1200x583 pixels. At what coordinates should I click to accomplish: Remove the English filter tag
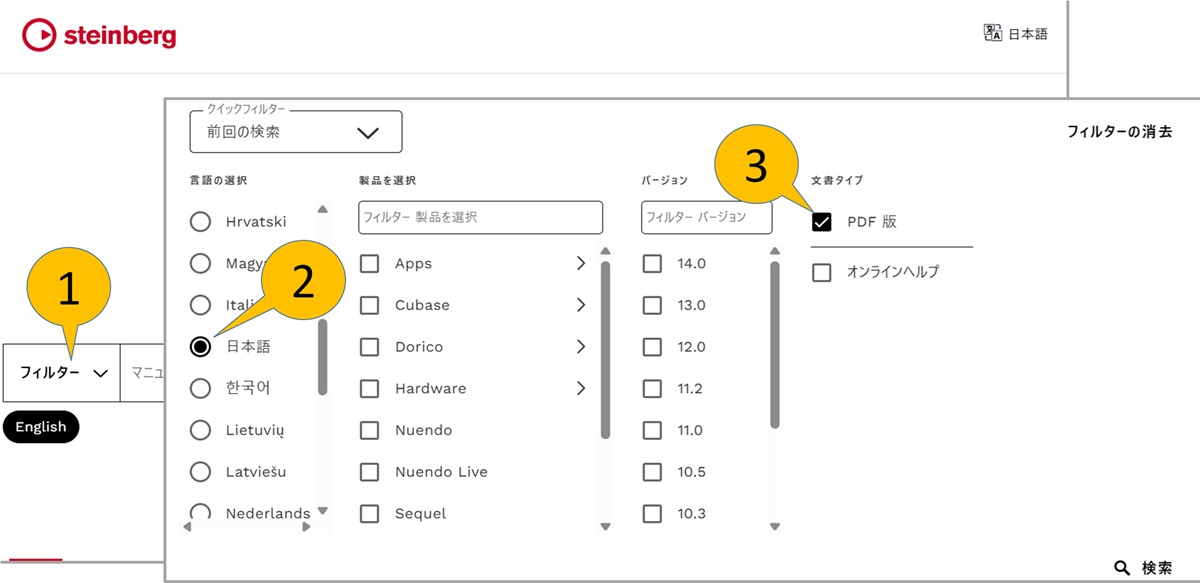pos(41,427)
